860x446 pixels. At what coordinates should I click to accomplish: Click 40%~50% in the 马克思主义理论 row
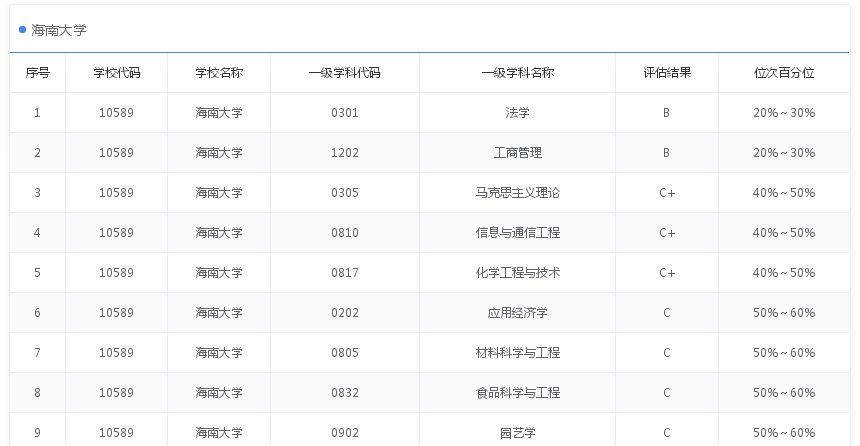point(784,193)
